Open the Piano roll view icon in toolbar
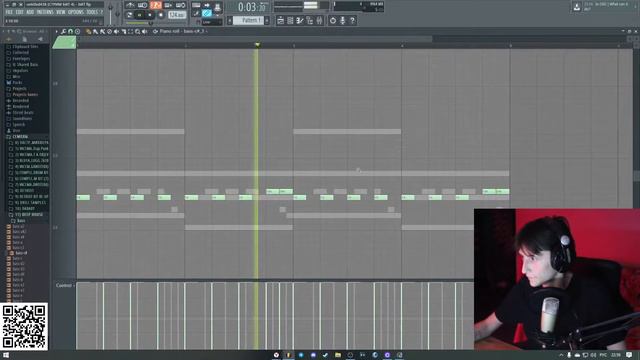 coord(300,20)
